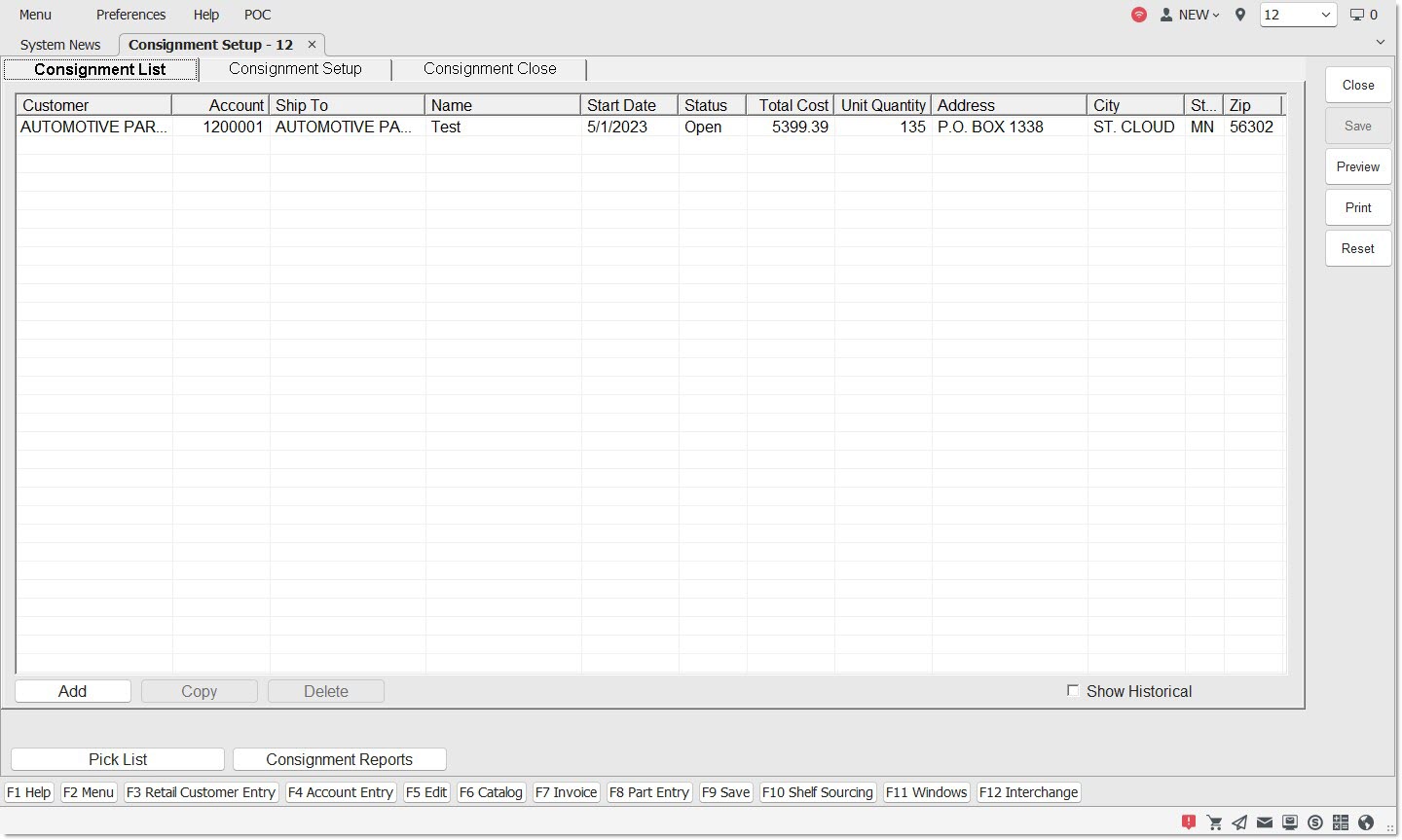Close the Consignment Setup - 12 tab

point(312,45)
